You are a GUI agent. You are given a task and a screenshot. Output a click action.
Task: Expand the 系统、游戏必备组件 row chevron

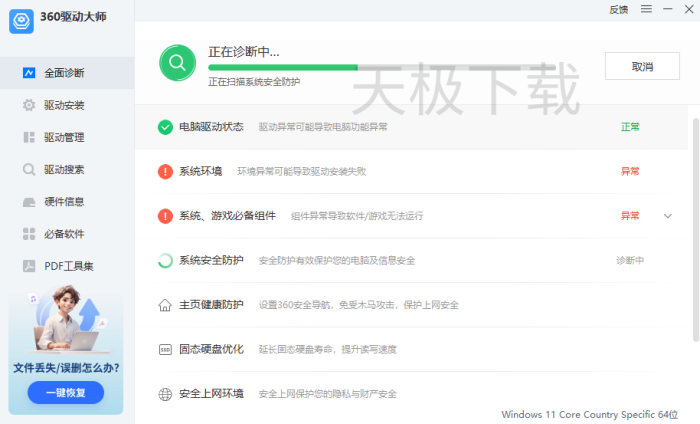tap(668, 216)
